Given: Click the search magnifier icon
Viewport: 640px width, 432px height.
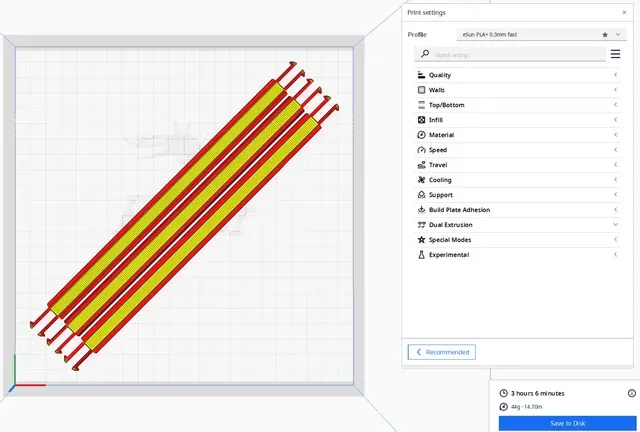Looking at the screenshot, I should [425, 53].
